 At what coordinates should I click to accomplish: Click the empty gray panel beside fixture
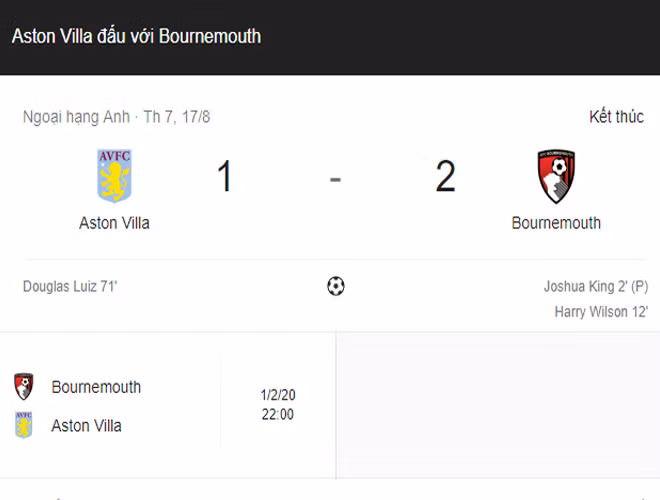497,406
